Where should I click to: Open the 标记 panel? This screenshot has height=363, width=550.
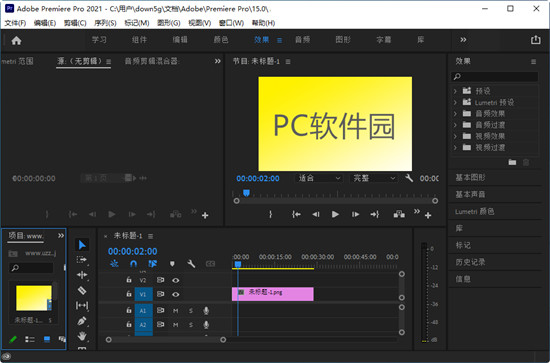pos(463,245)
